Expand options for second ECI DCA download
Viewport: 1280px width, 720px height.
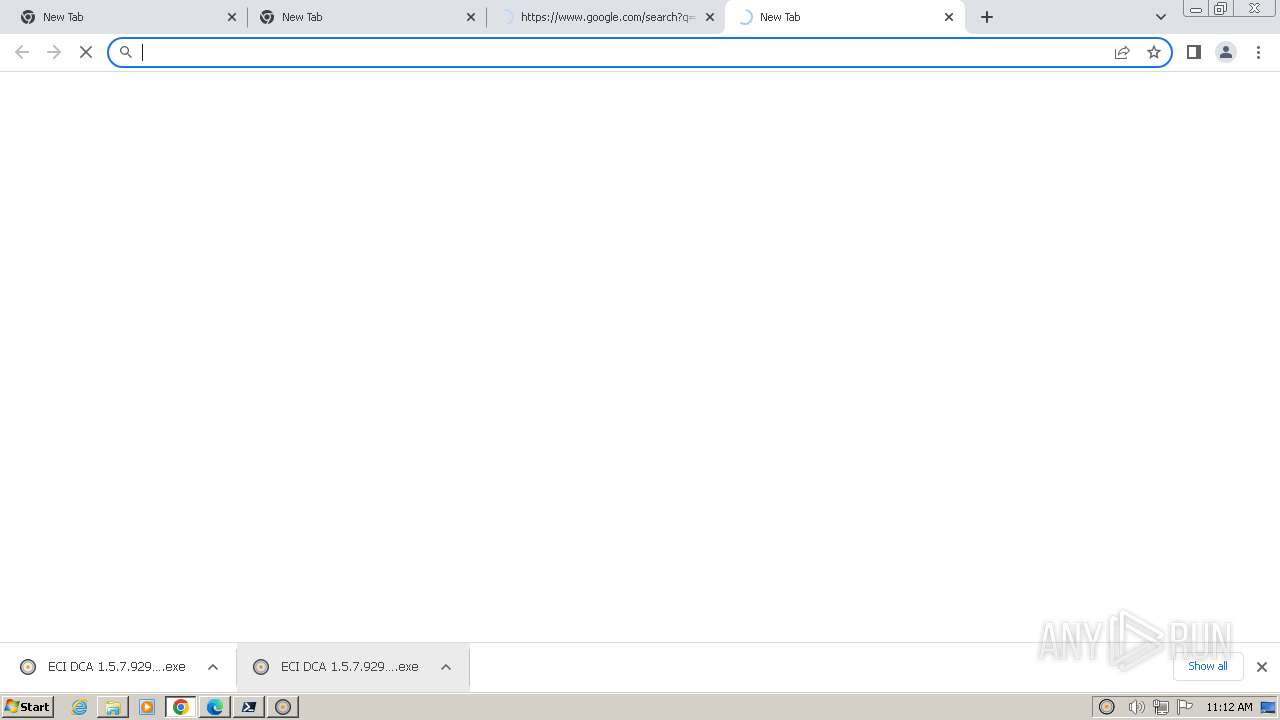446,667
